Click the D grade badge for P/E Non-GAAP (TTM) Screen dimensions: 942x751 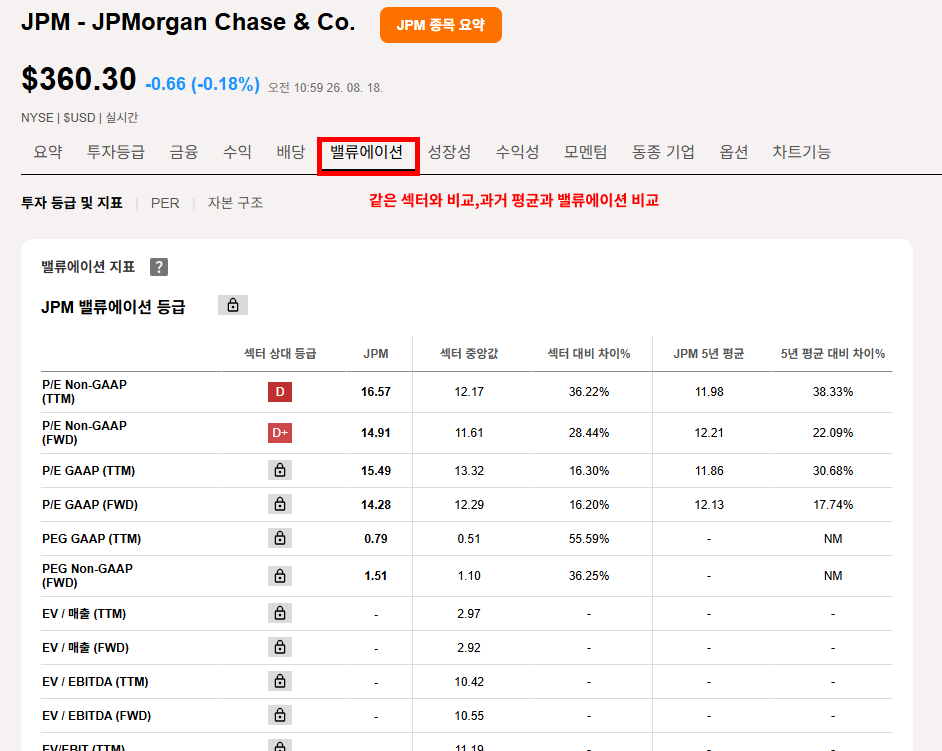pos(280,392)
